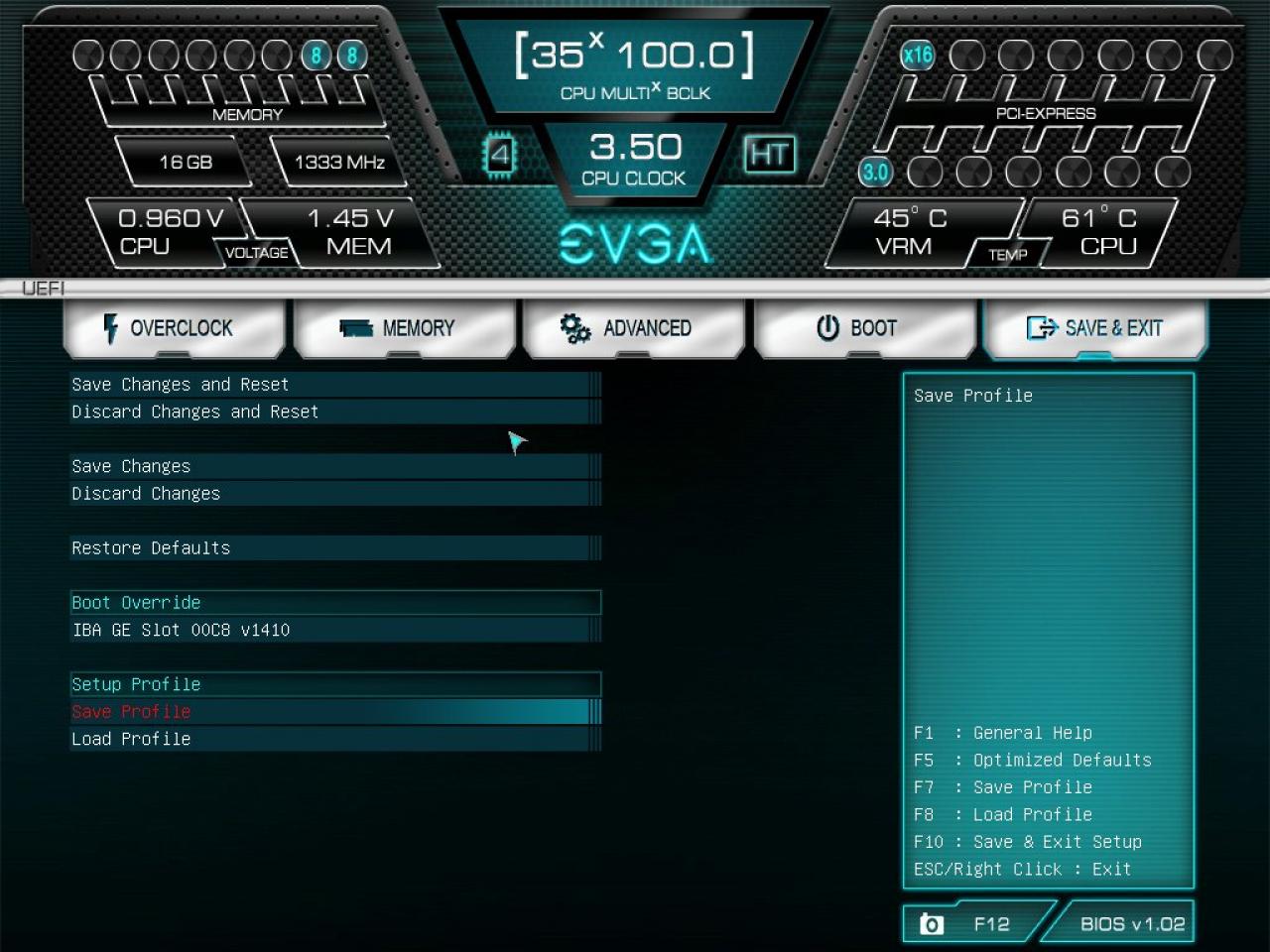This screenshot has height=952, width=1270.
Task: Select the Save & Exit tab
Action: [x=1094, y=328]
